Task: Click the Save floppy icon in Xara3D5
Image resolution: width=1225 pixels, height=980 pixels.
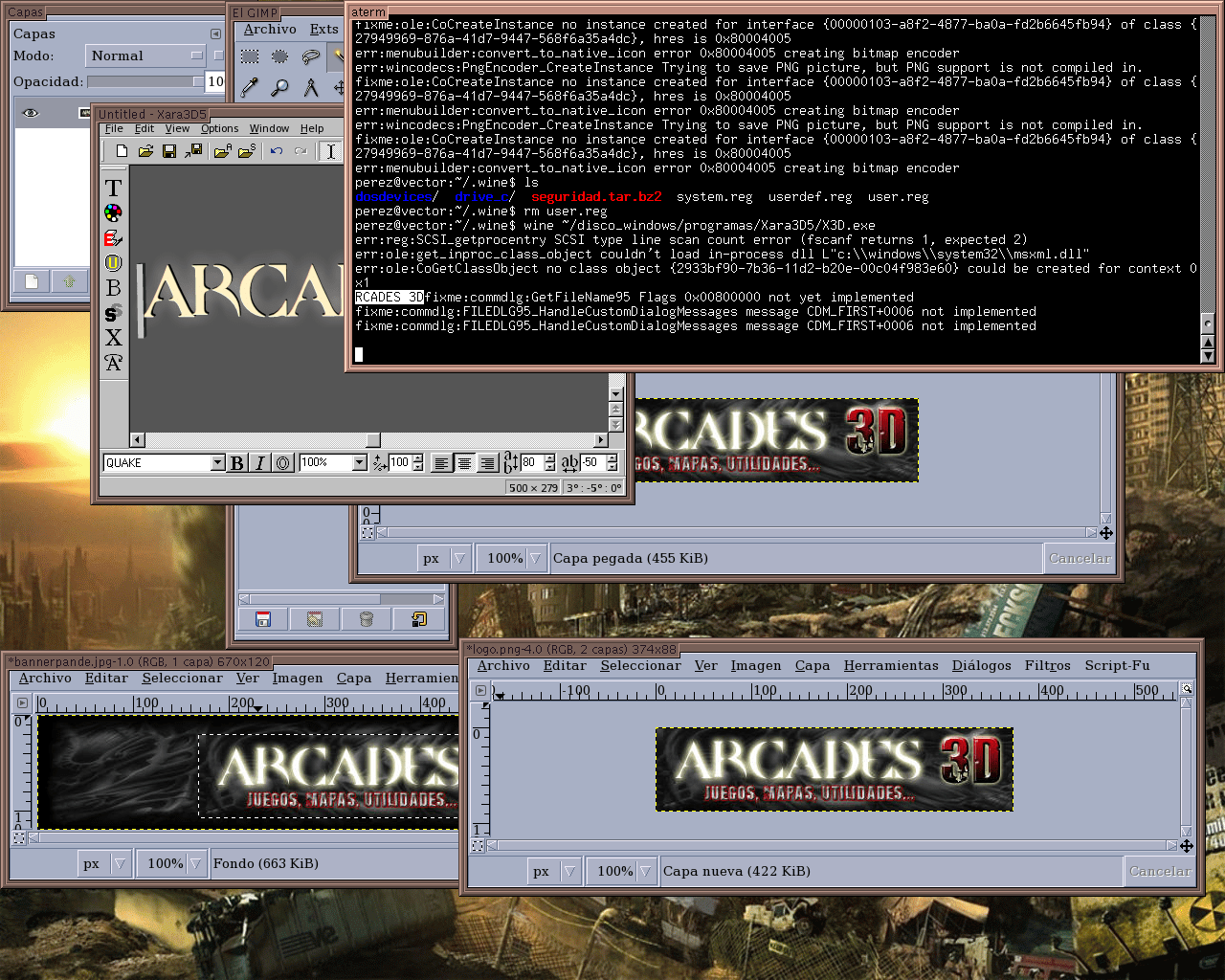Action: [x=169, y=151]
